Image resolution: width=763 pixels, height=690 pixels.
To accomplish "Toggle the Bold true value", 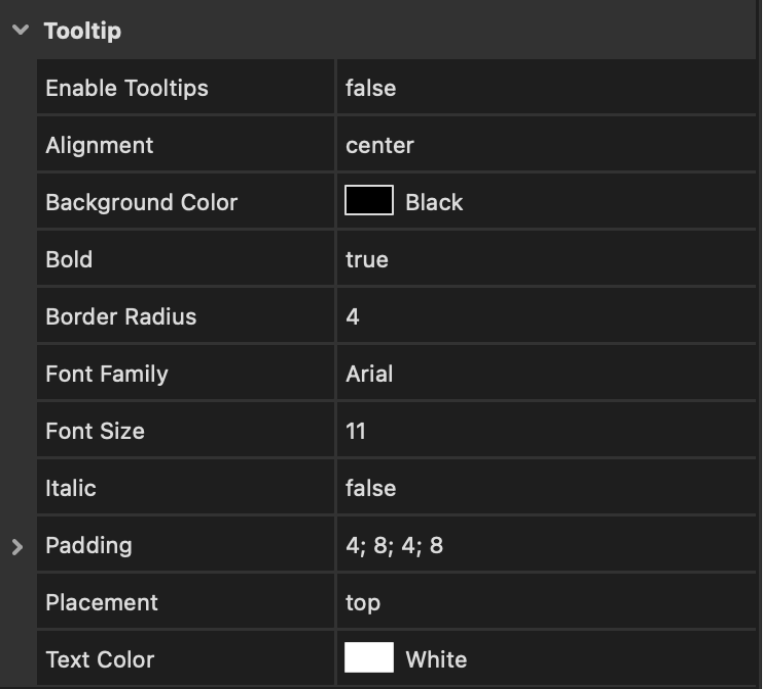I will [367, 260].
